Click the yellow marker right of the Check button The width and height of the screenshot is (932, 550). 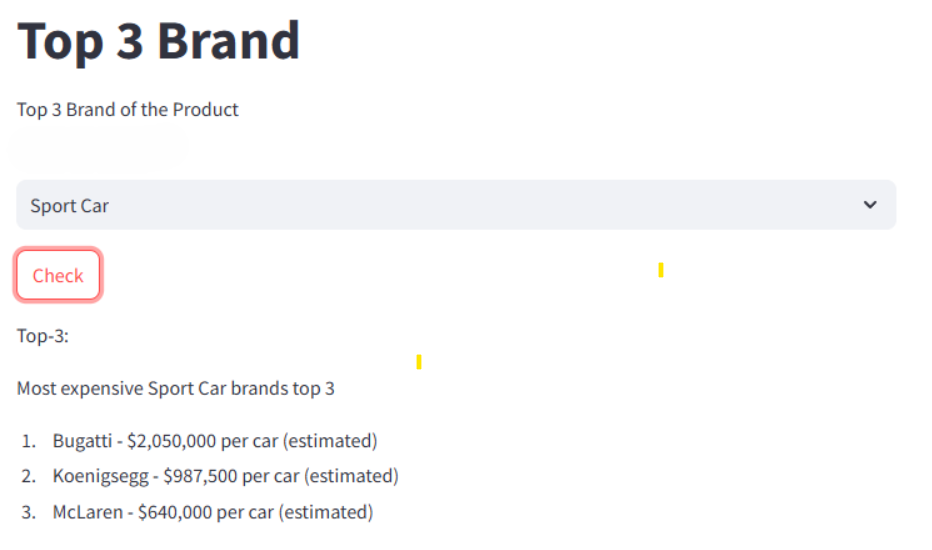pos(660,270)
